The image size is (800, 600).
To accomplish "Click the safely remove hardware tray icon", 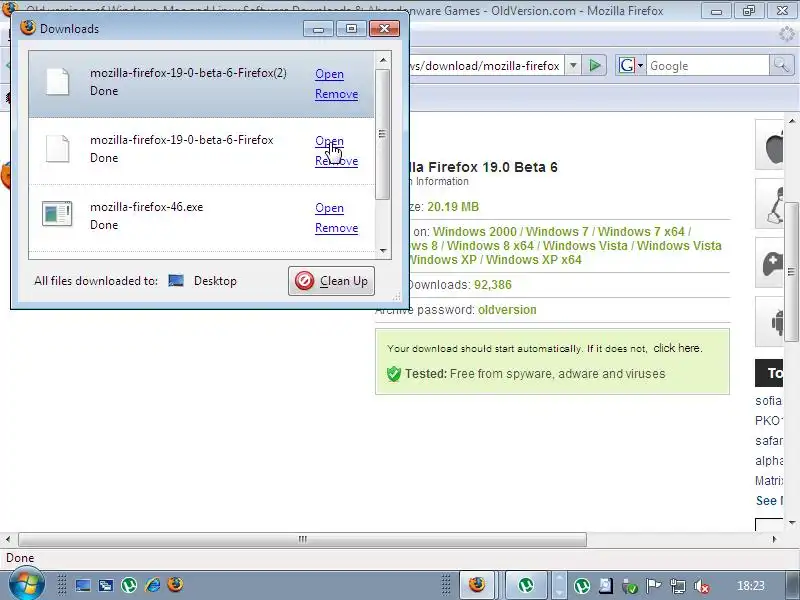I will coord(630,586).
